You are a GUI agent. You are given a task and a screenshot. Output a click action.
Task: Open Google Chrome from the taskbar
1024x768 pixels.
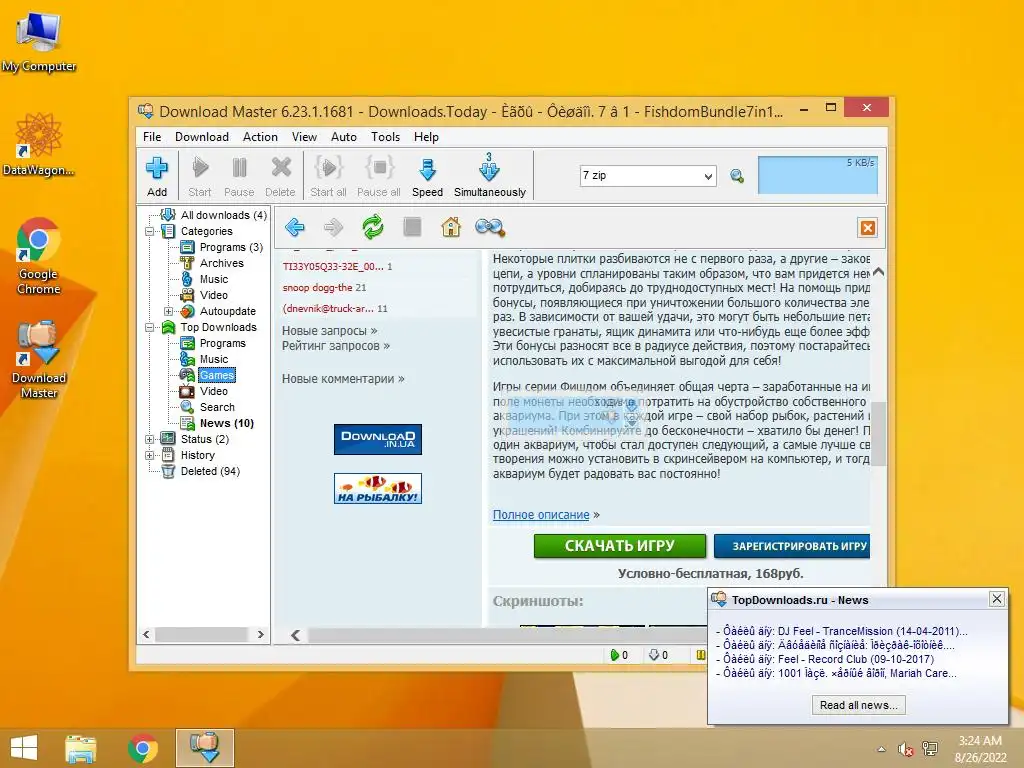(142, 748)
